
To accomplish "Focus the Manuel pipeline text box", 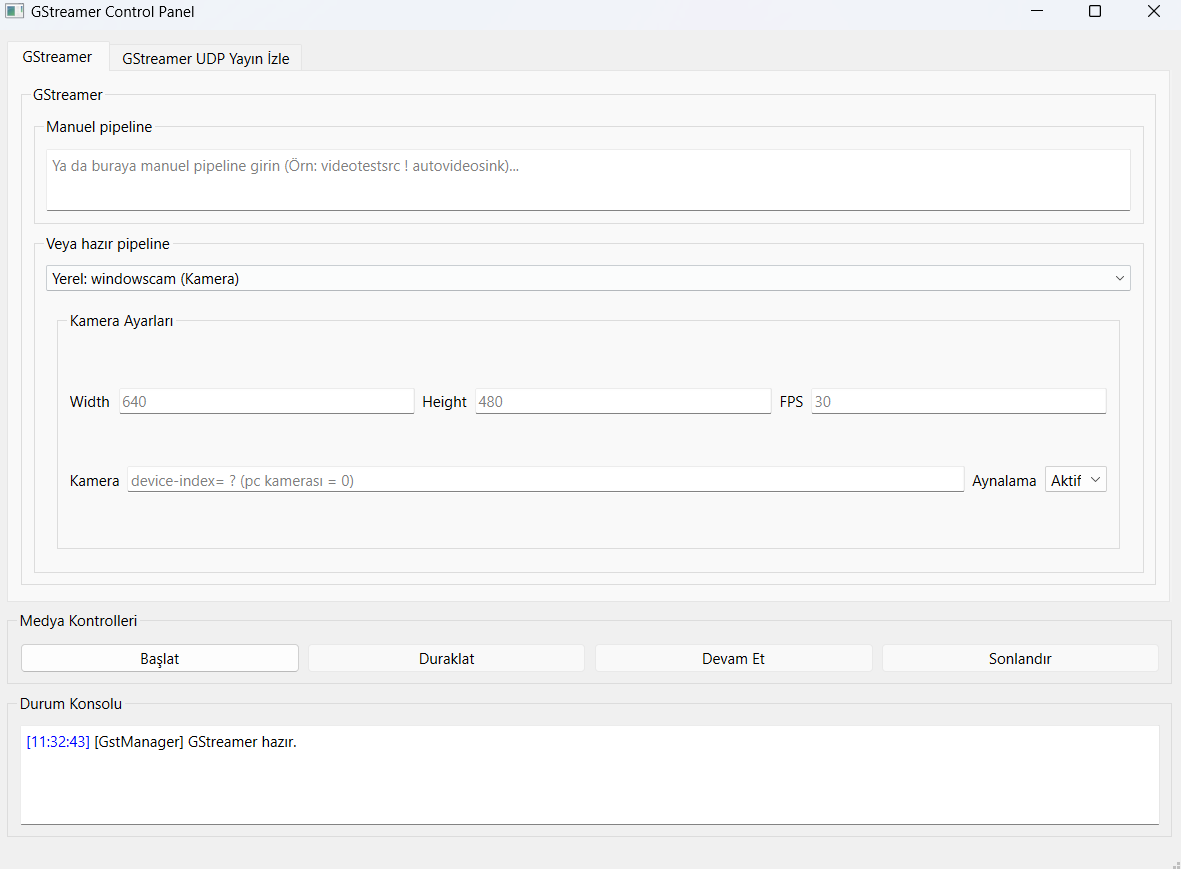I will pos(588,180).
